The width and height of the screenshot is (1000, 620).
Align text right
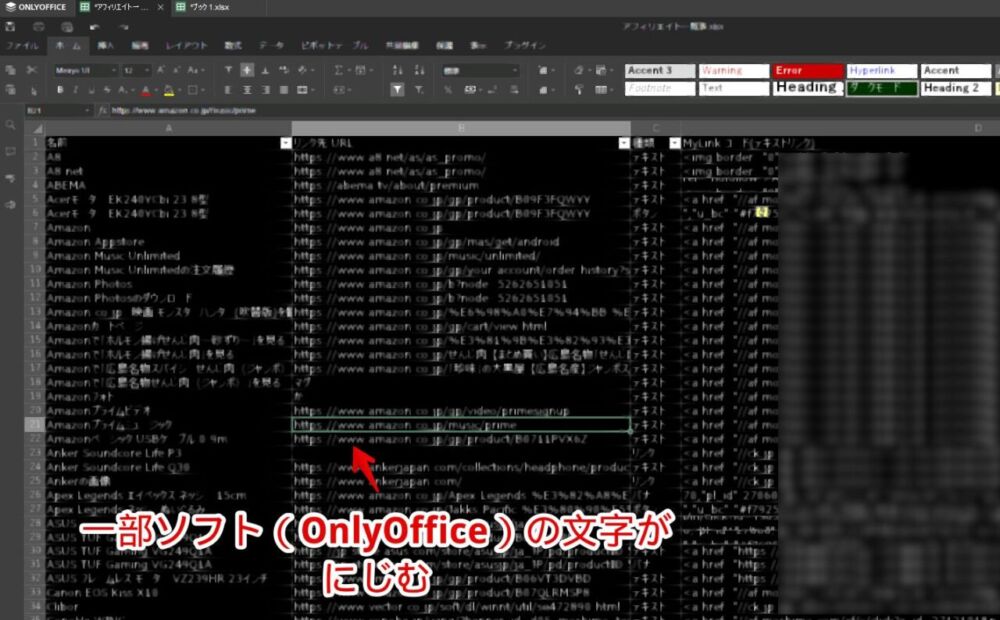(265, 90)
